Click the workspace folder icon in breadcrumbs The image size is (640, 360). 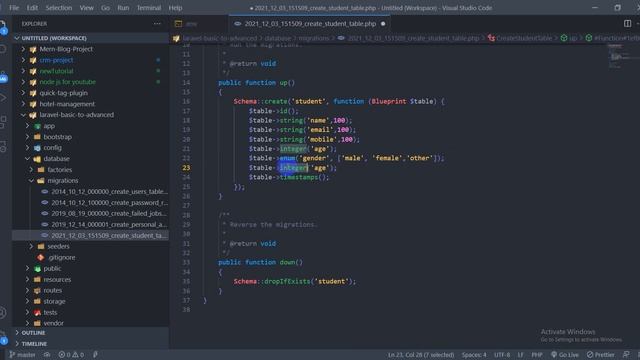[x=176, y=38]
